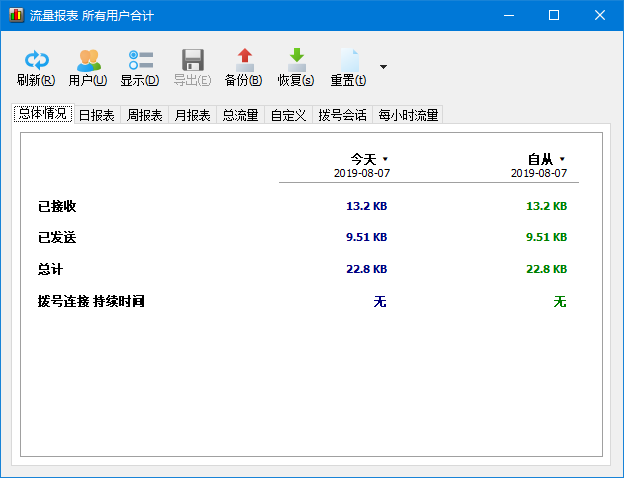Click the green 22.8 KB total value
This screenshot has height=478, width=624.
(546, 269)
